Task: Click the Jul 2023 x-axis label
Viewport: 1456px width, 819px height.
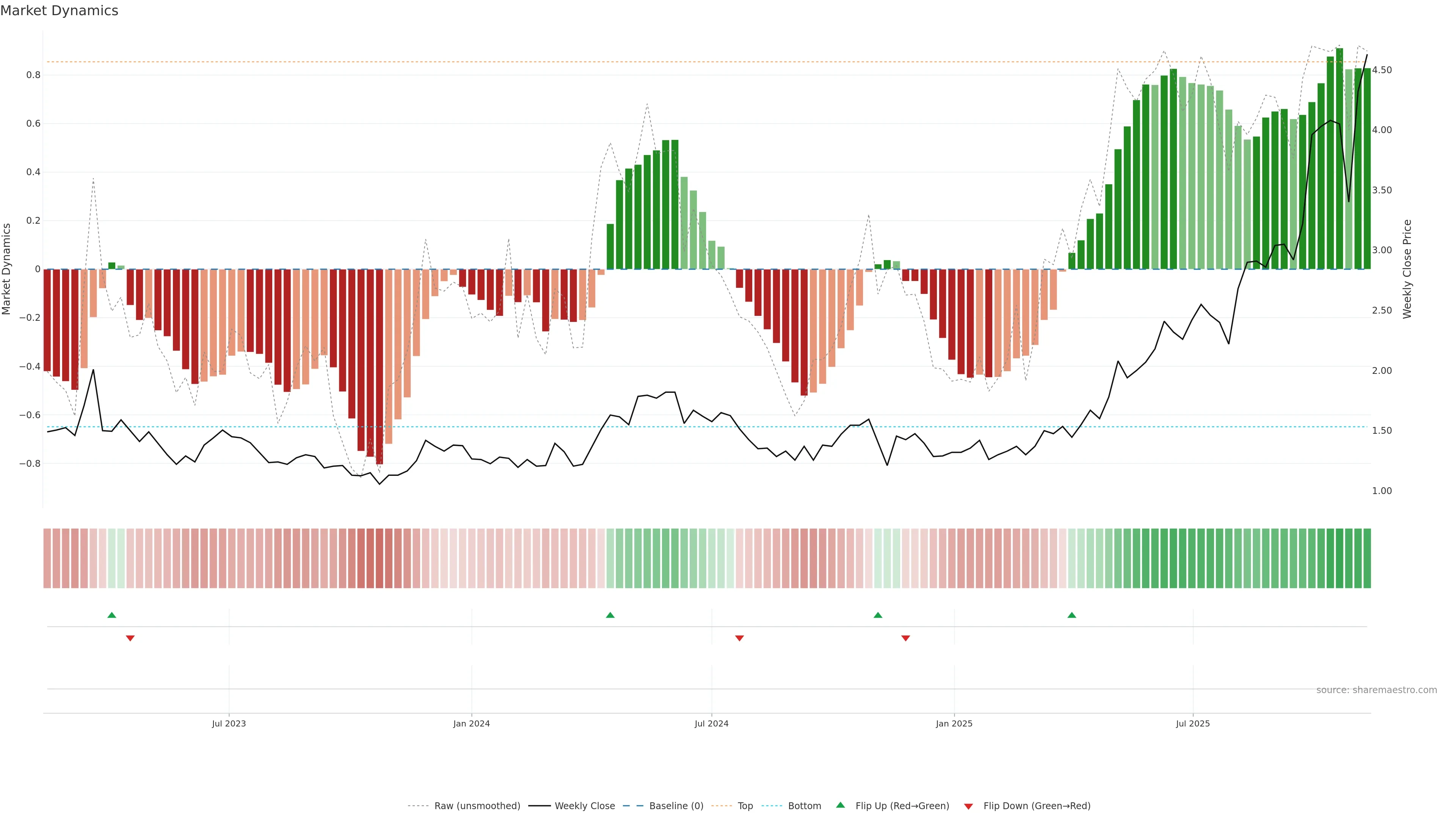Action: tap(229, 723)
